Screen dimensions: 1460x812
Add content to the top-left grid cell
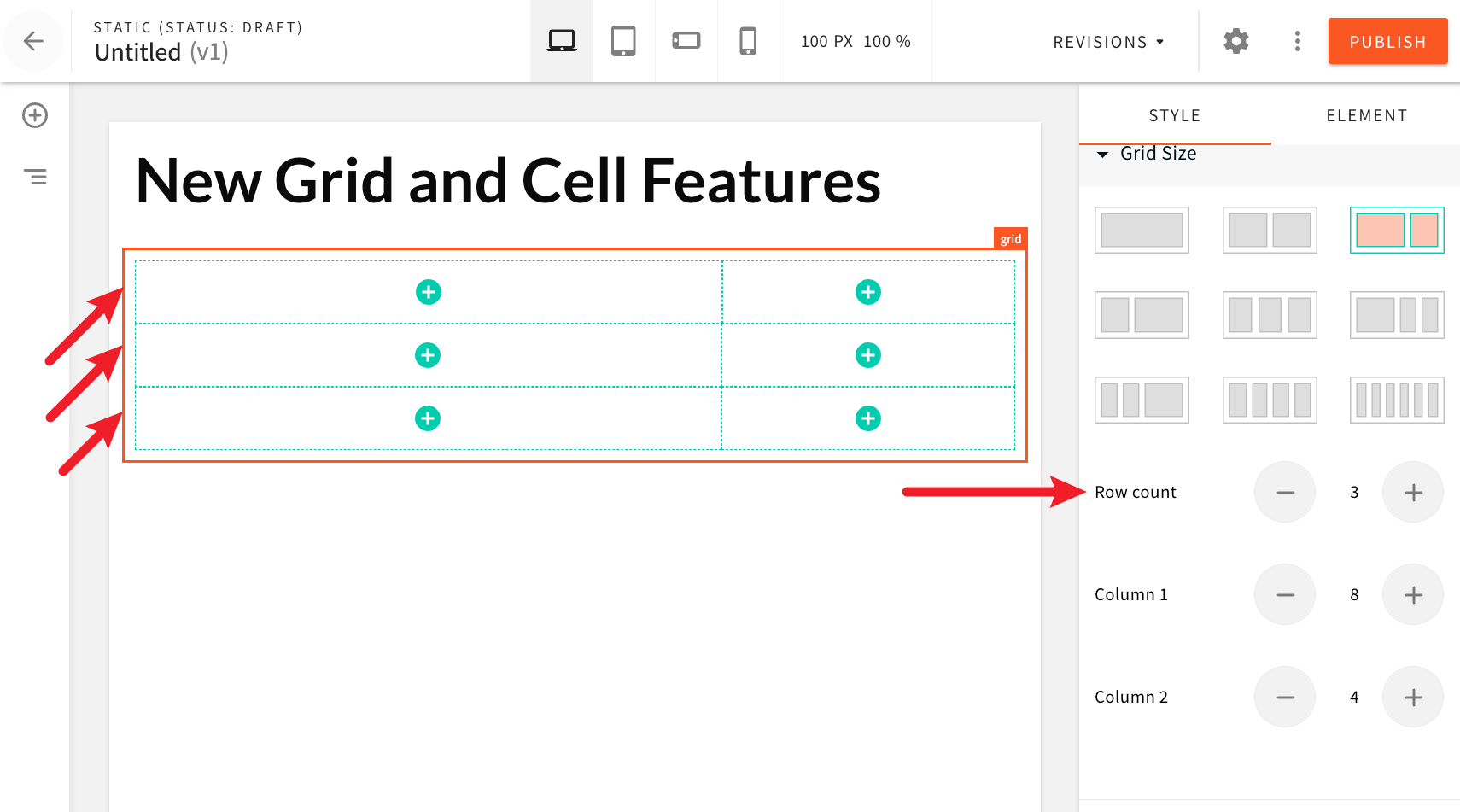click(428, 291)
